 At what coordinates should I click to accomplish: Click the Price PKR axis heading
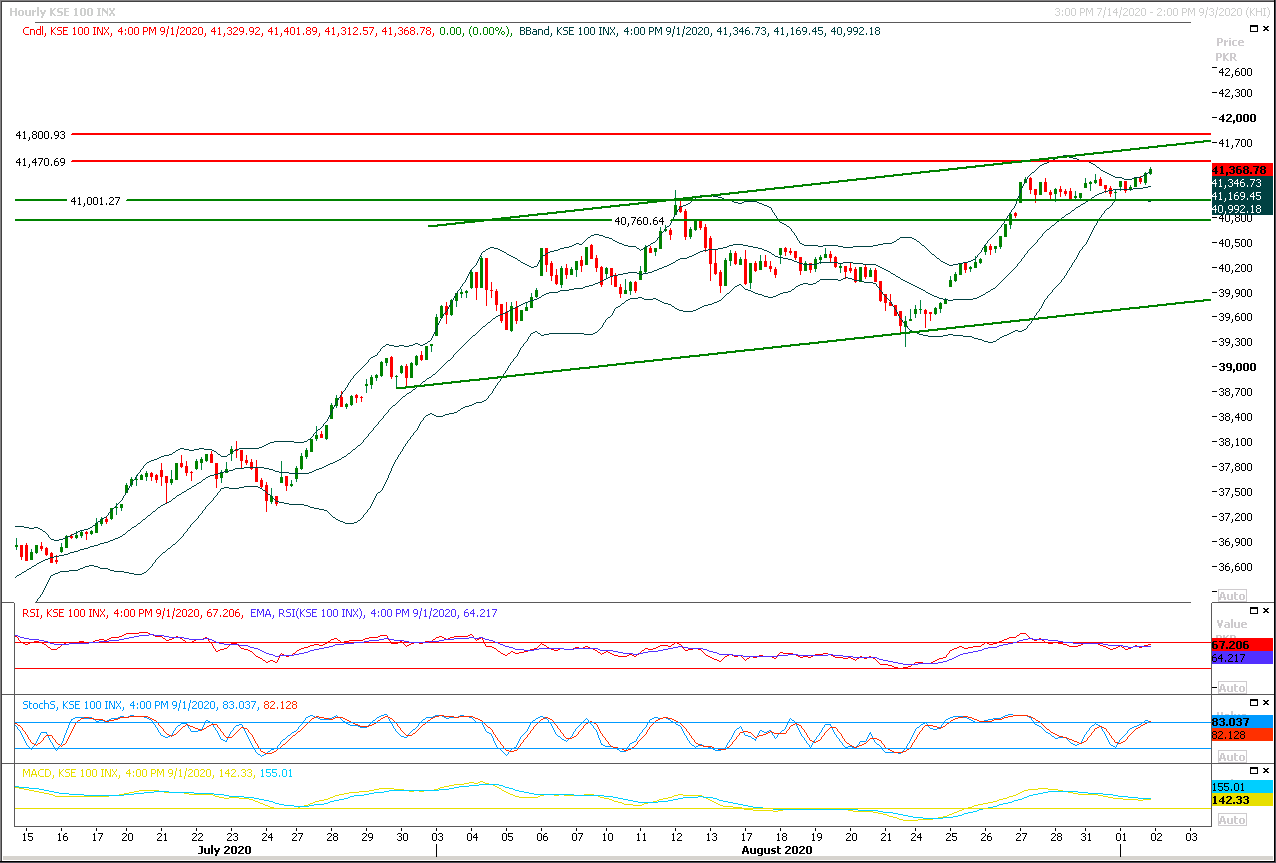click(1230, 50)
